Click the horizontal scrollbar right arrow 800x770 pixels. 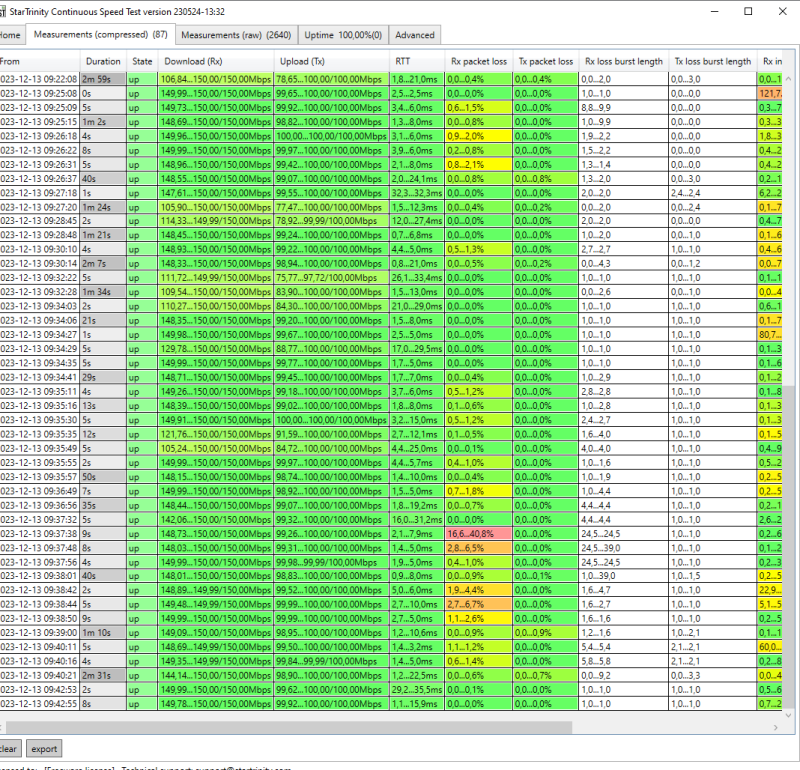776,728
